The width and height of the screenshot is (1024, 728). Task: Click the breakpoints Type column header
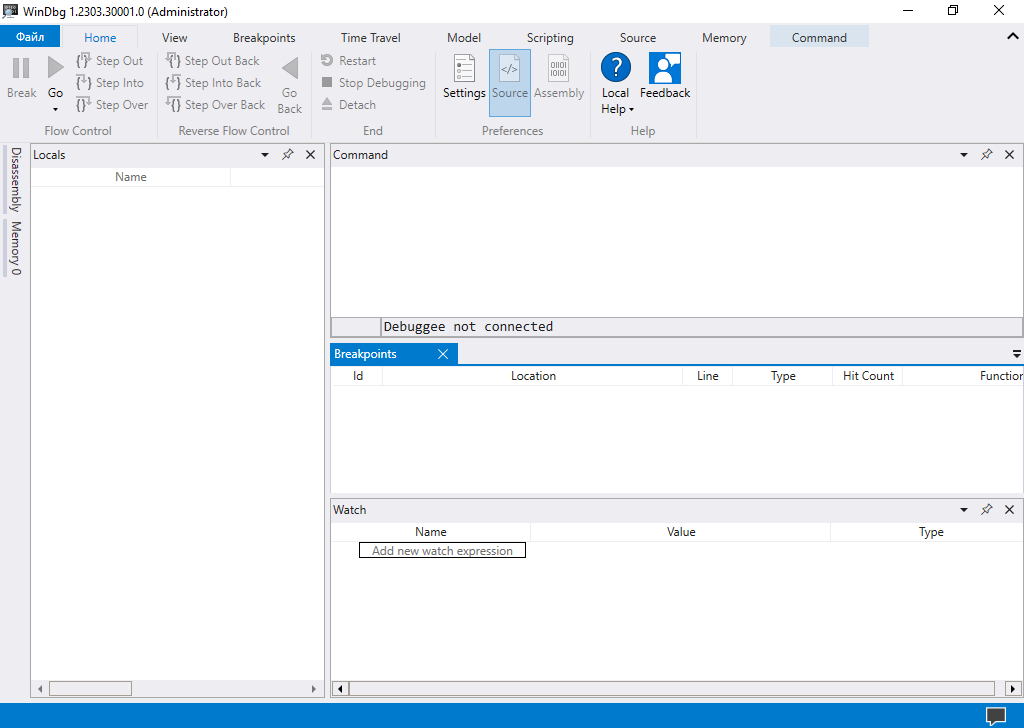point(783,376)
